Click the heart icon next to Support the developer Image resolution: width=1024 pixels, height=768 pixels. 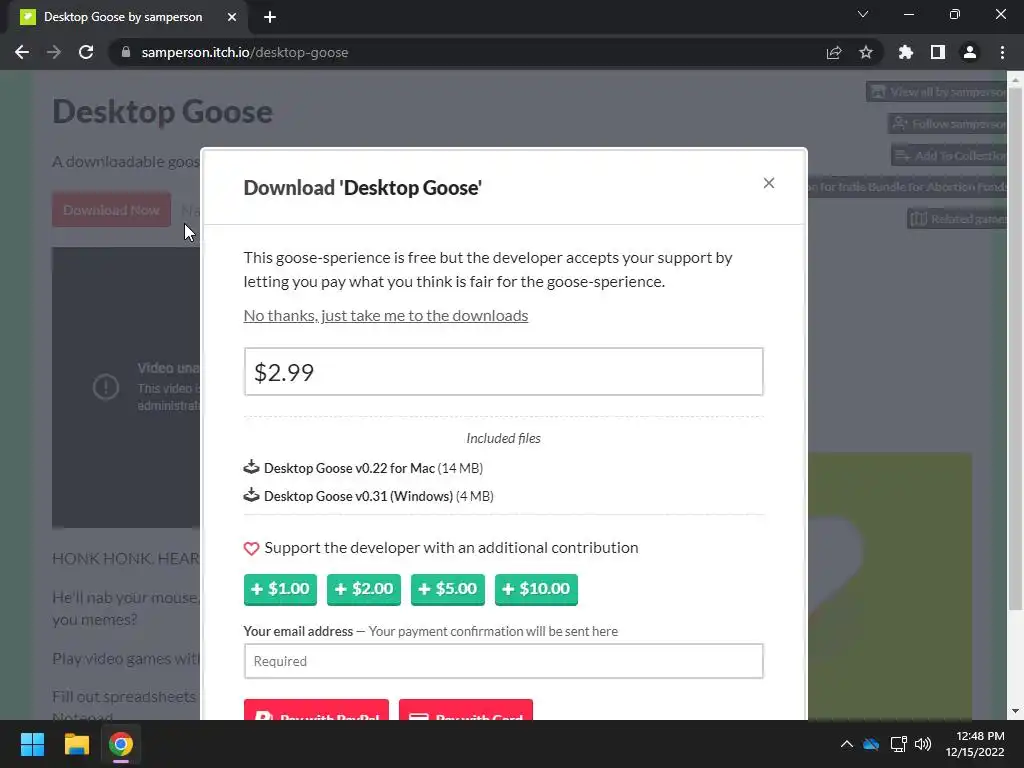point(251,548)
